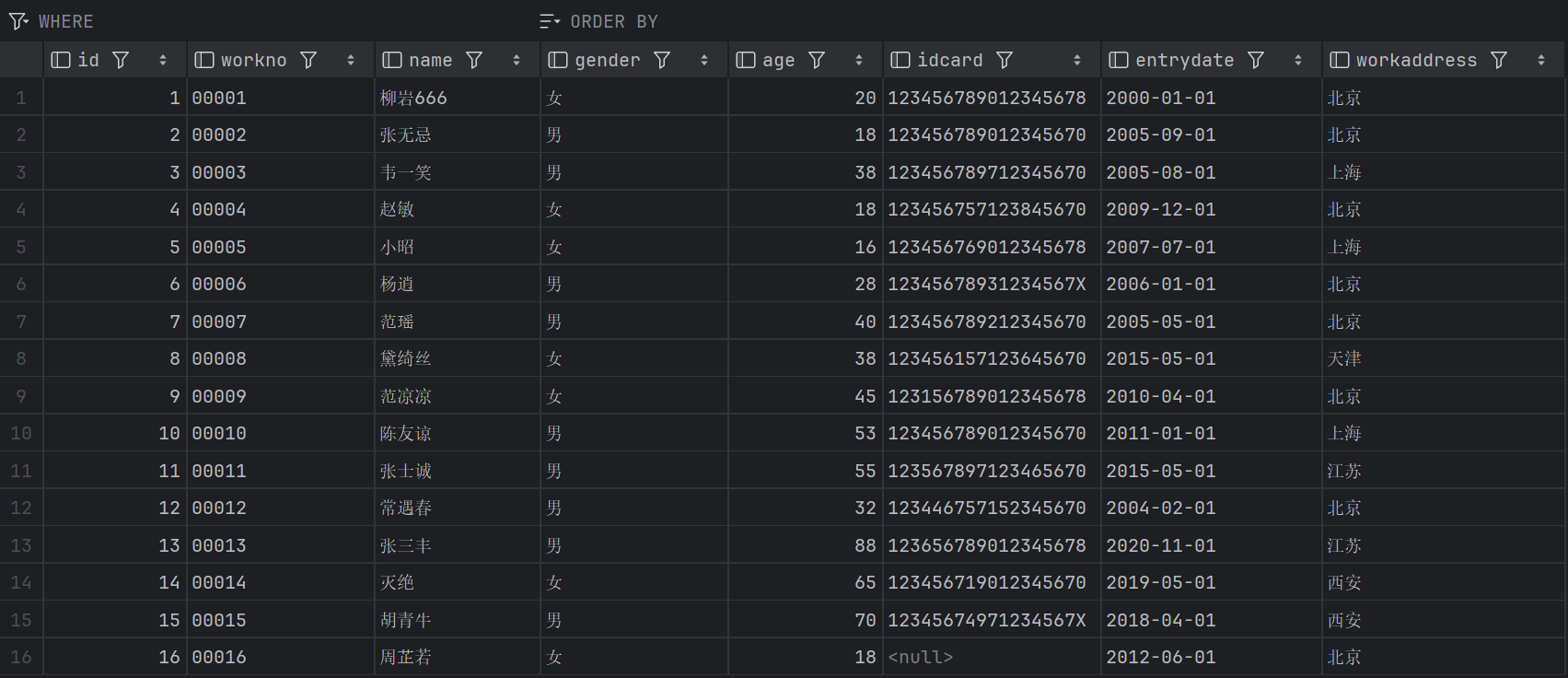Click the filter icon in id column
The height and width of the screenshot is (678, 1568).
coord(121,60)
